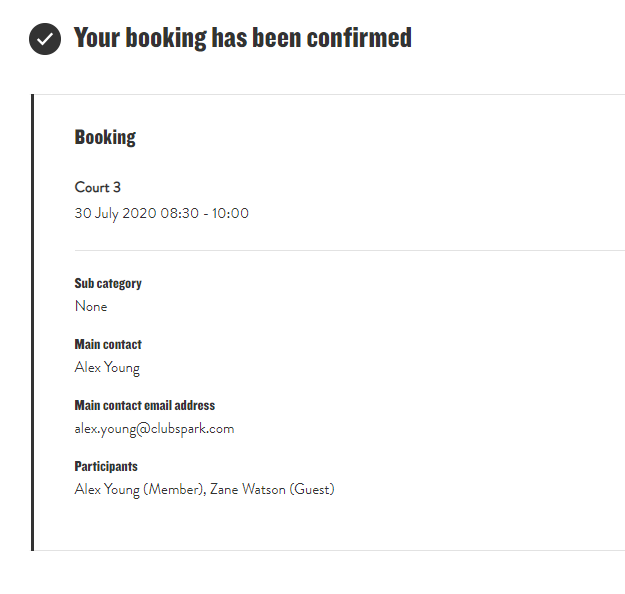
Task: Click the start time "08:30"
Action: [x=179, y=213]
